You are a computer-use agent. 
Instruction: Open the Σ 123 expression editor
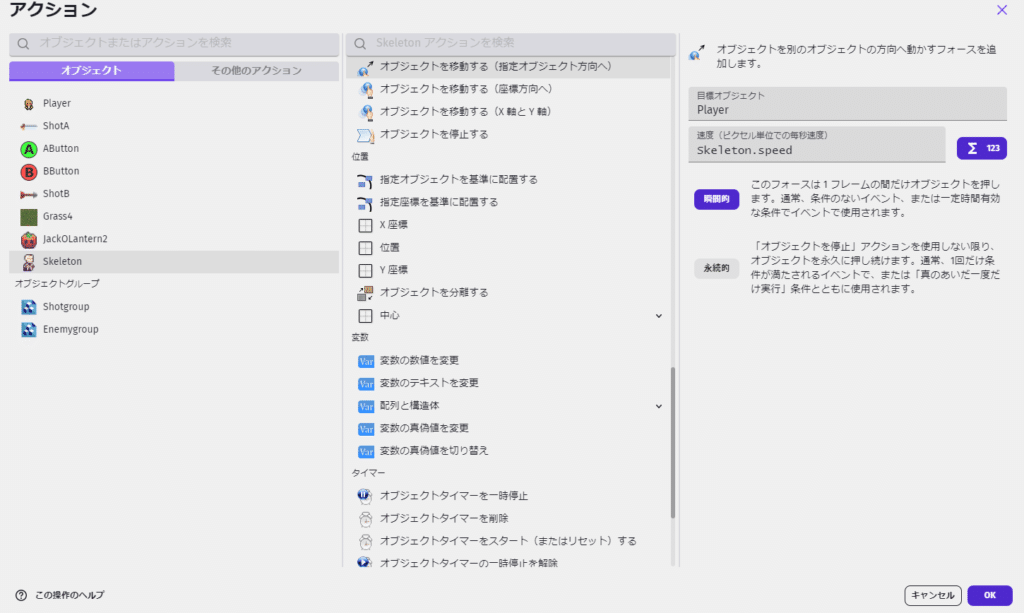point(979,145)
